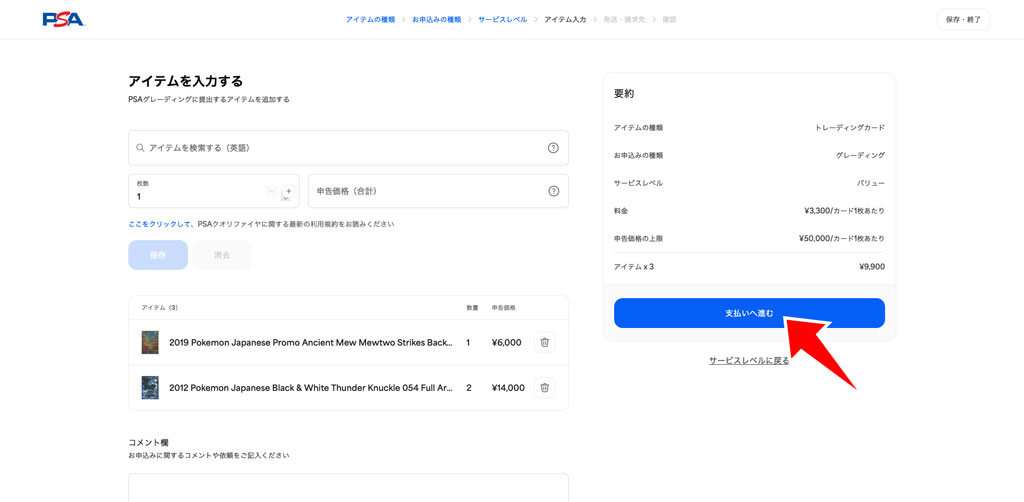Click ¥50,000/カード1枚あたり limit value

(842, 239)
